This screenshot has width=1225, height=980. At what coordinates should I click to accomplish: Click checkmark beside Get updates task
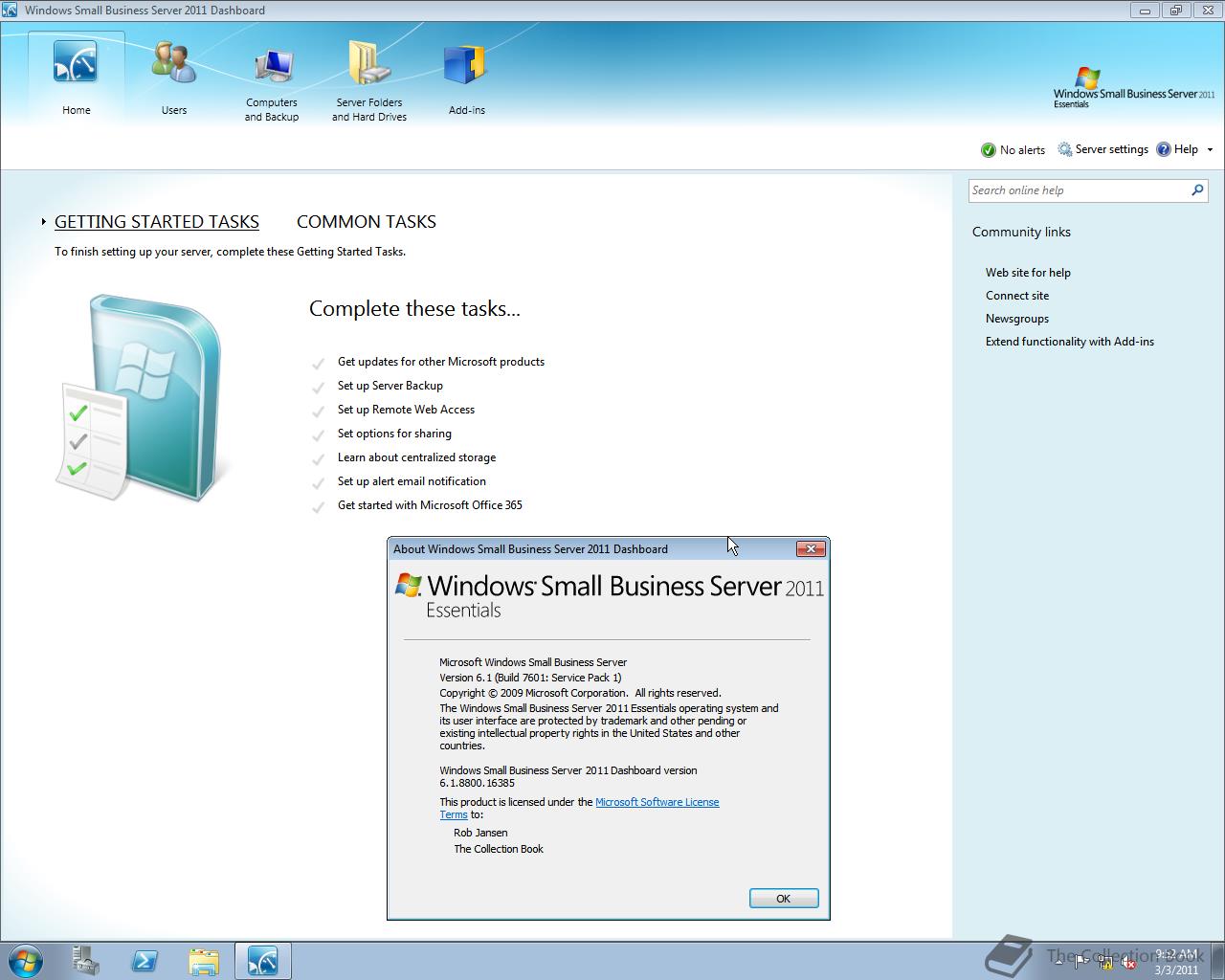point(318,364)
